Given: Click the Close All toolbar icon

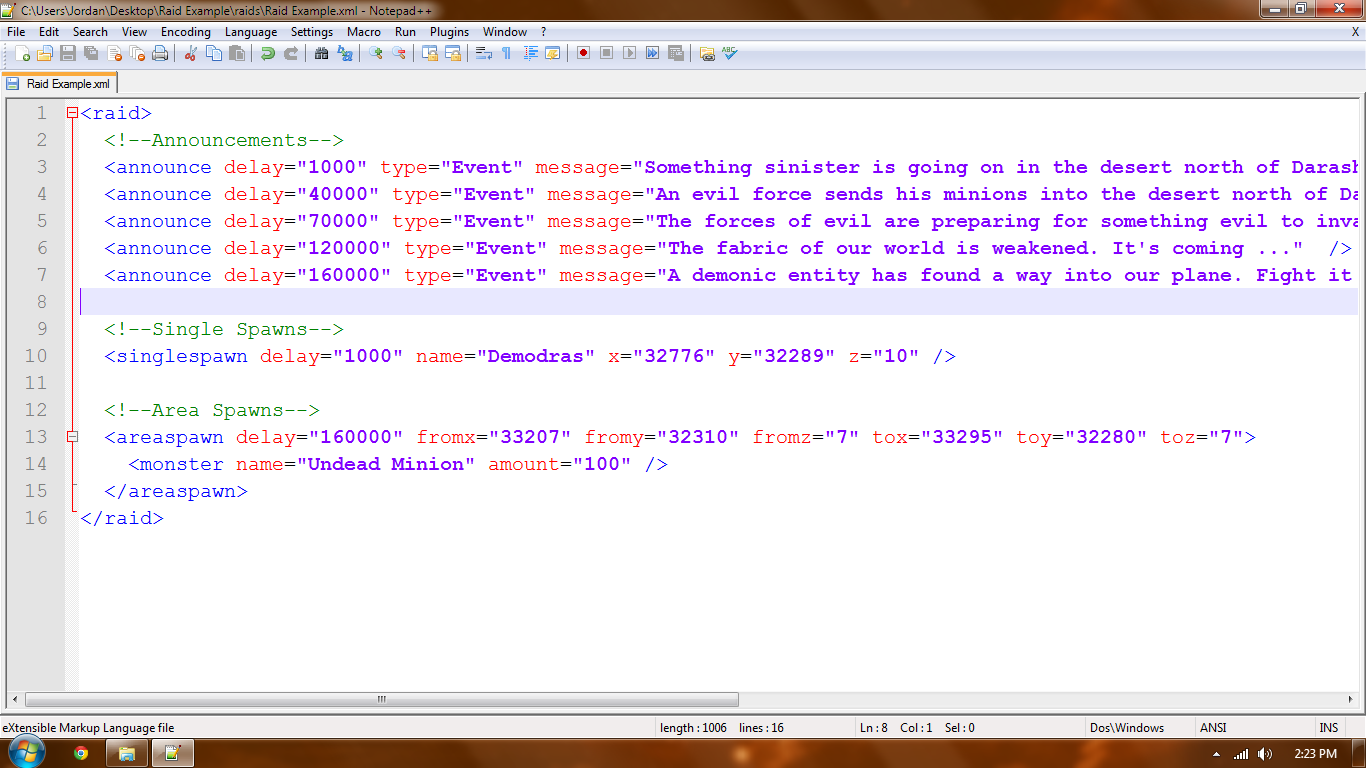Looking at the screenshot, I should point(136,53).
